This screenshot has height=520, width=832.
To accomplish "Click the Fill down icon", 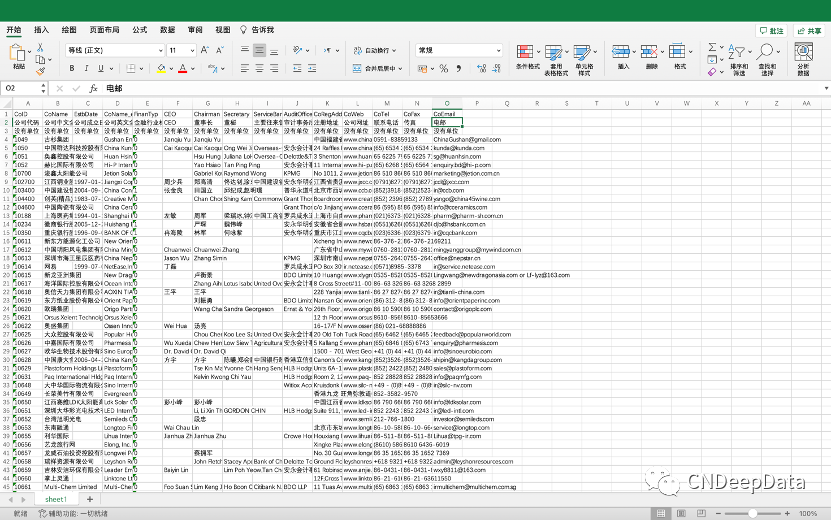I will coord(712,59).
